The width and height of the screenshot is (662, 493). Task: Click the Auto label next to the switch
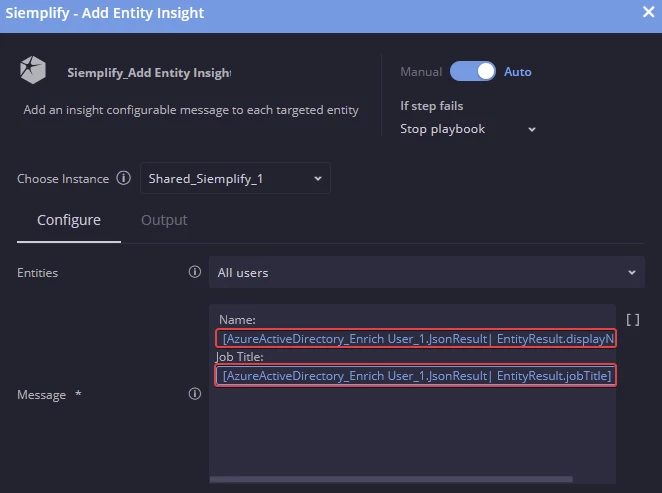[518, 72]
